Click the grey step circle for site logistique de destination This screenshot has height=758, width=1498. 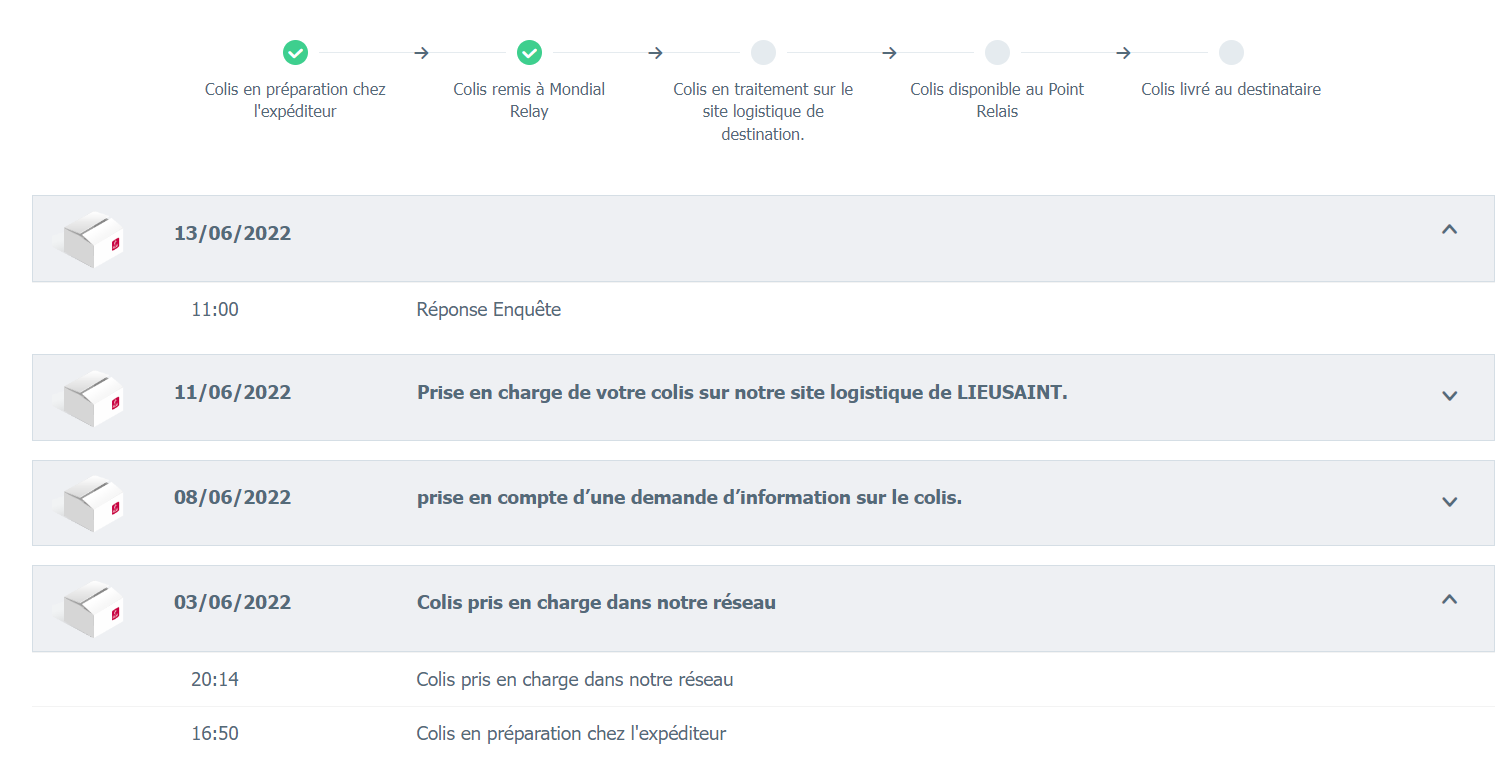pyautogui.click(x=763, y=53)
